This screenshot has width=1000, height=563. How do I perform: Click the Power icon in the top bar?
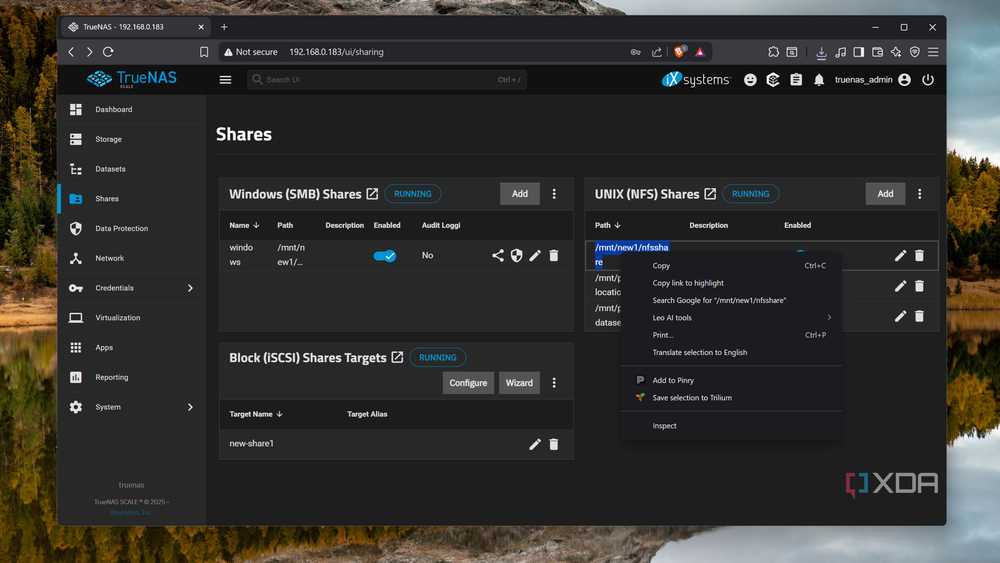(928, 80)
